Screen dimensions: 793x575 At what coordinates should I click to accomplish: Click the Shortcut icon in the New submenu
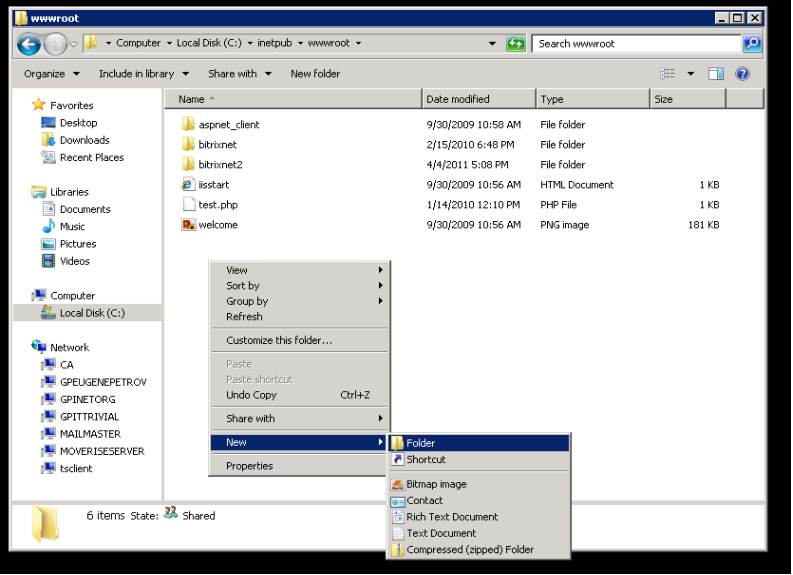(398, 459)
